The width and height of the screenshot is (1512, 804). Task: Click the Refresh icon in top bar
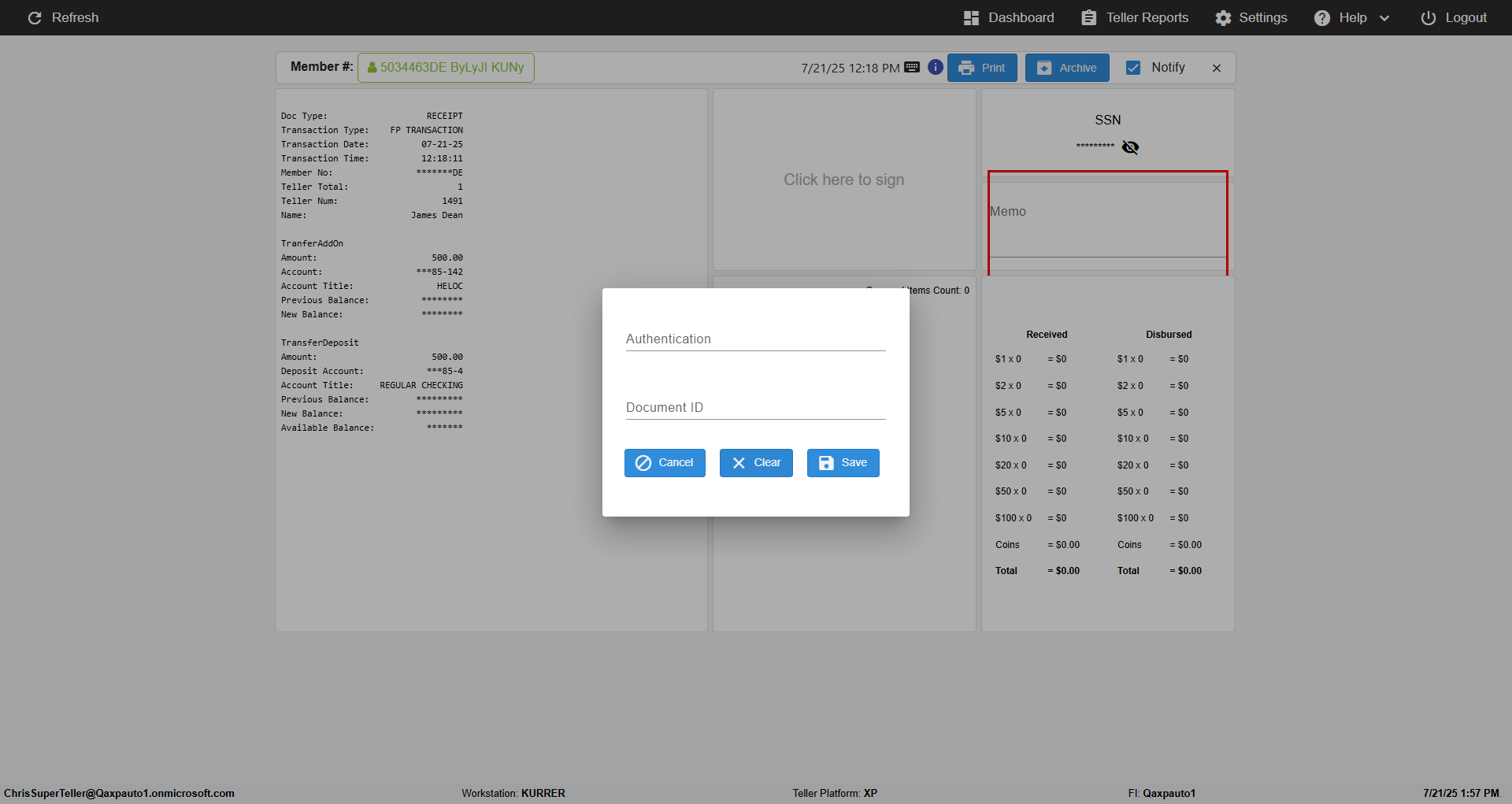click(x=35, y=17)
